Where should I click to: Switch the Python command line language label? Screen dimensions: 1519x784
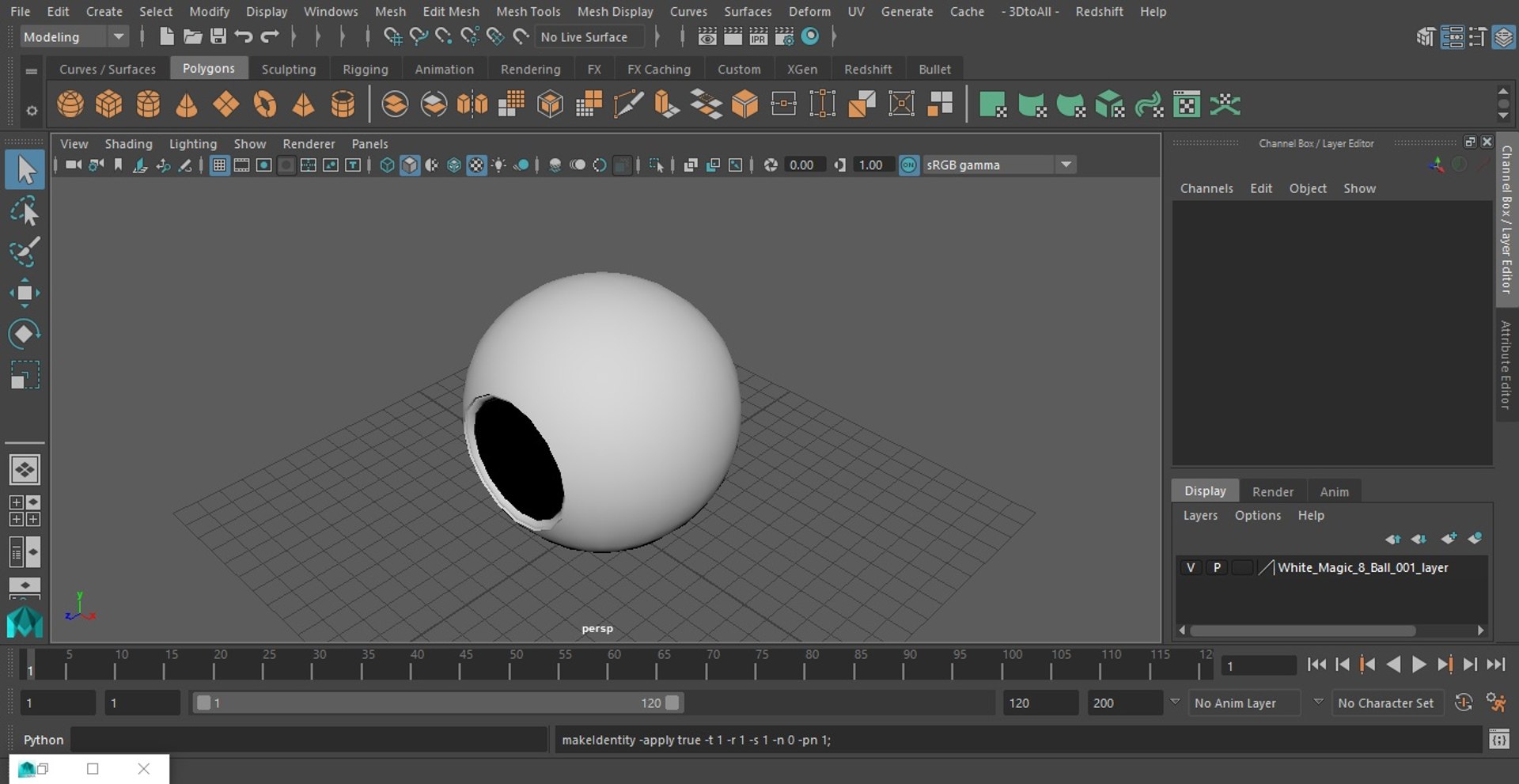click(44, 740)
